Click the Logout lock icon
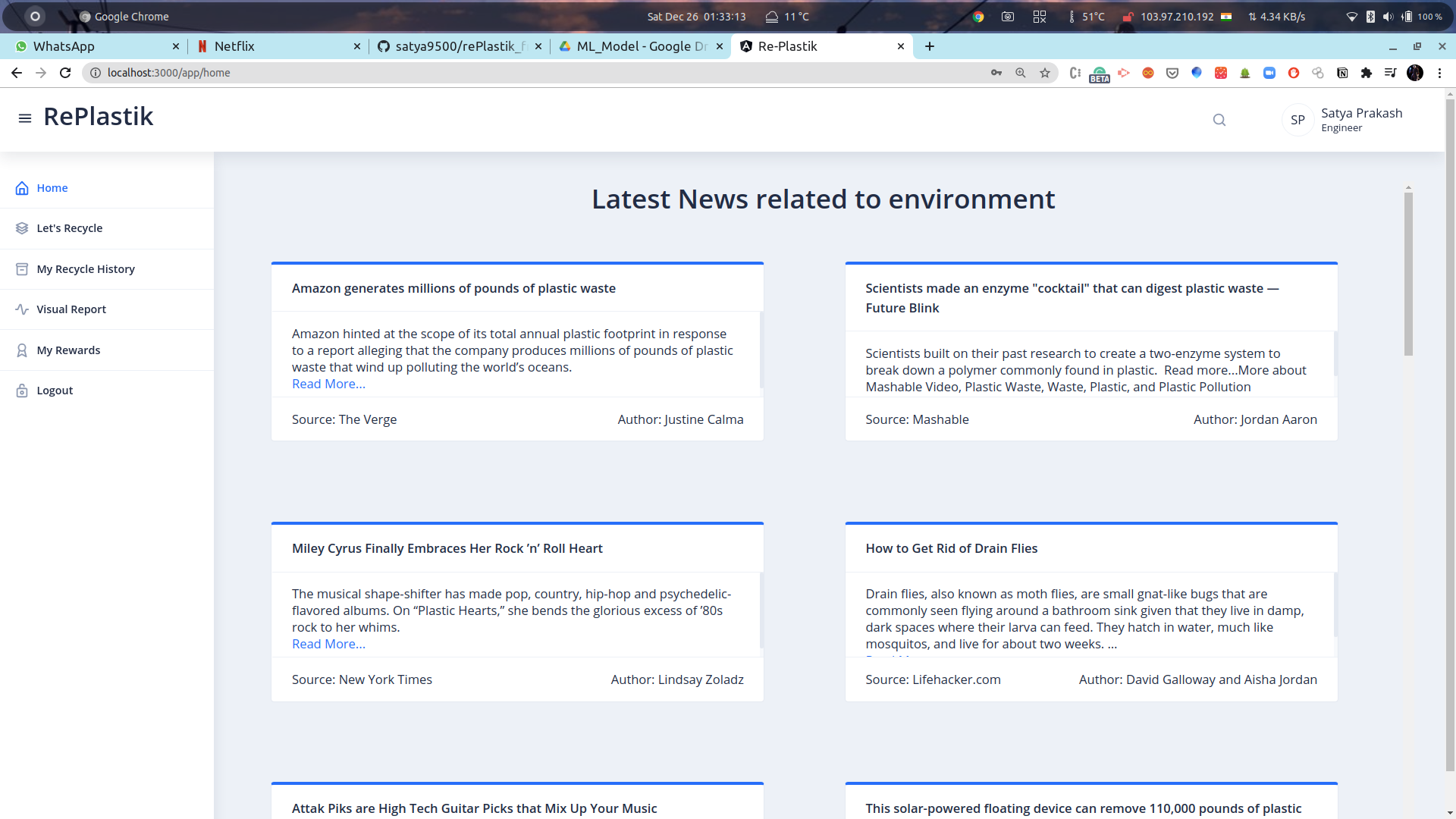Screen dimensions: 1456x819 pos(22,391)
